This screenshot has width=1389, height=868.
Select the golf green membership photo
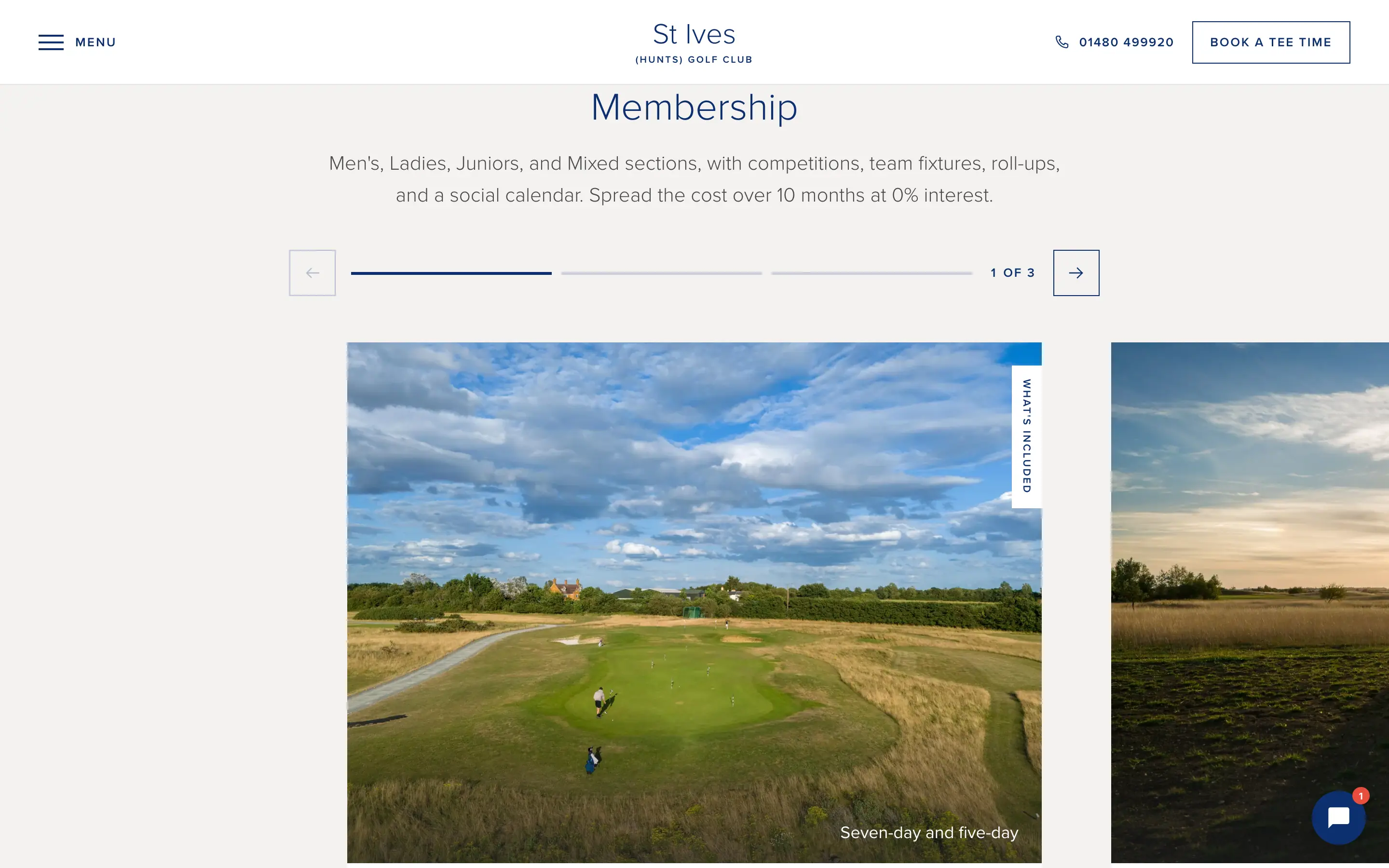point(694,603)
